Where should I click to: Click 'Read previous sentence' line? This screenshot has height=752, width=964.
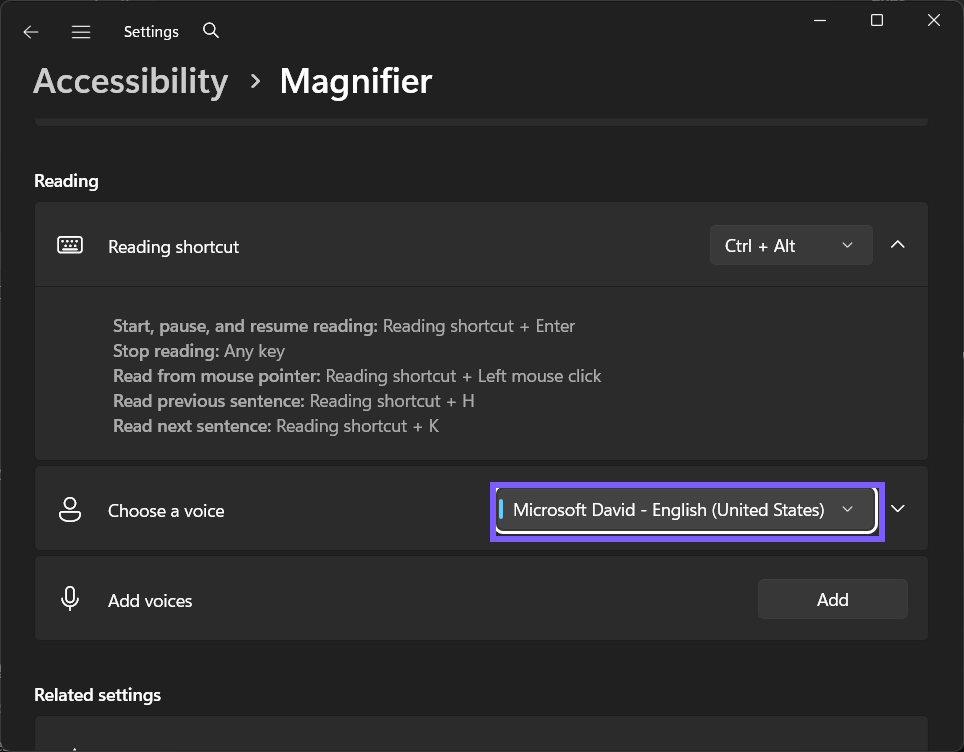point(294,401)
